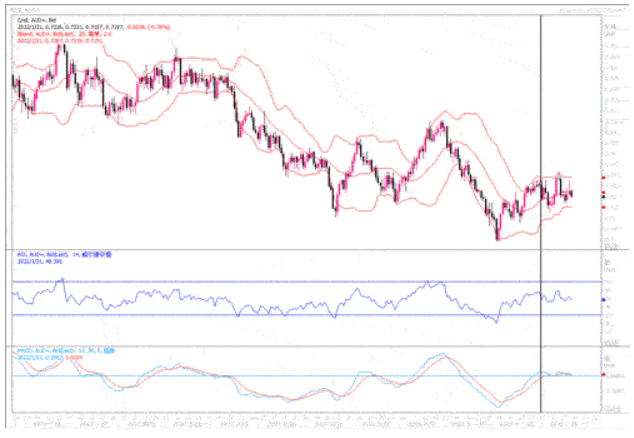Select the RSI upper overbought threshold line

(300, 282)
